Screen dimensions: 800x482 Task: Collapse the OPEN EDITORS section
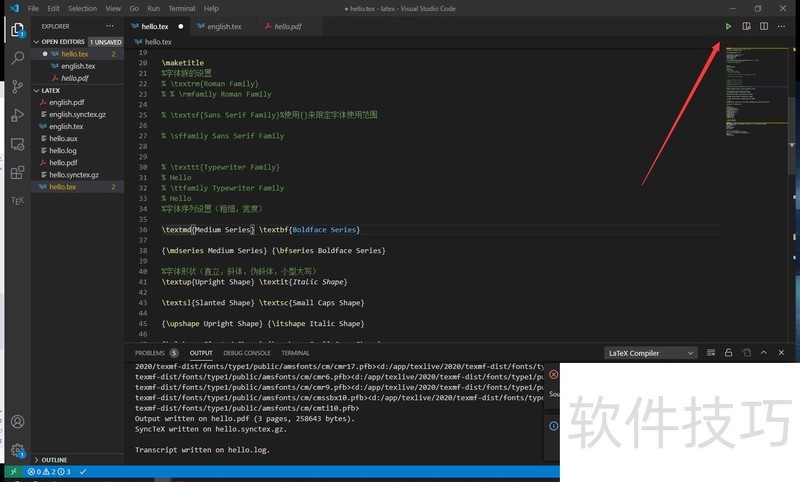point(62,42)
